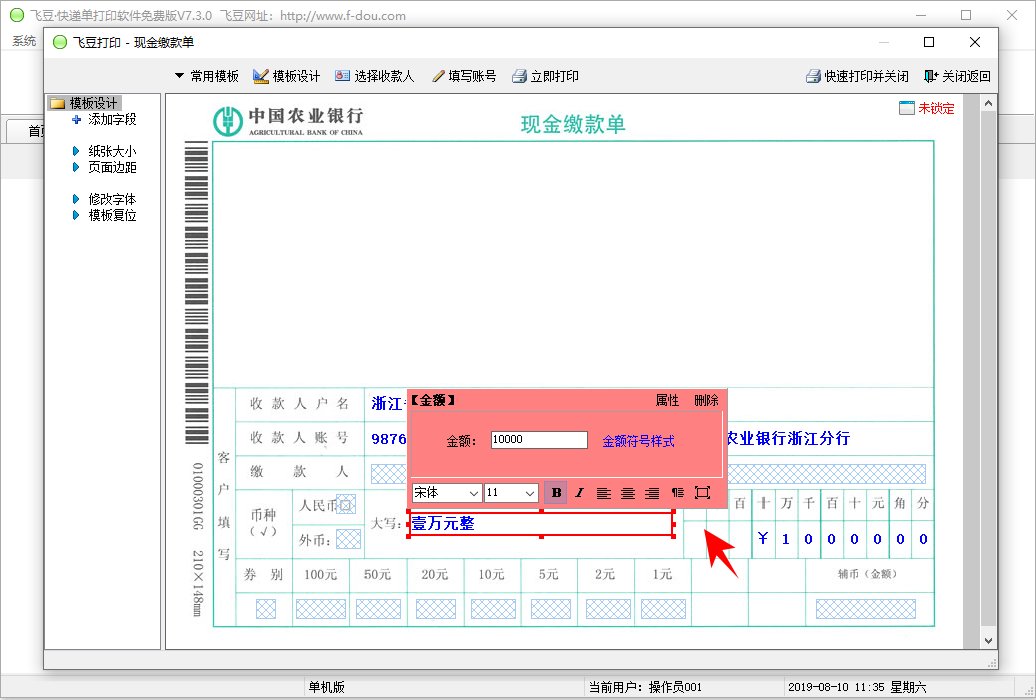Click the hatched field under 10元
The image size is (1036, 700).
point(493,609)
